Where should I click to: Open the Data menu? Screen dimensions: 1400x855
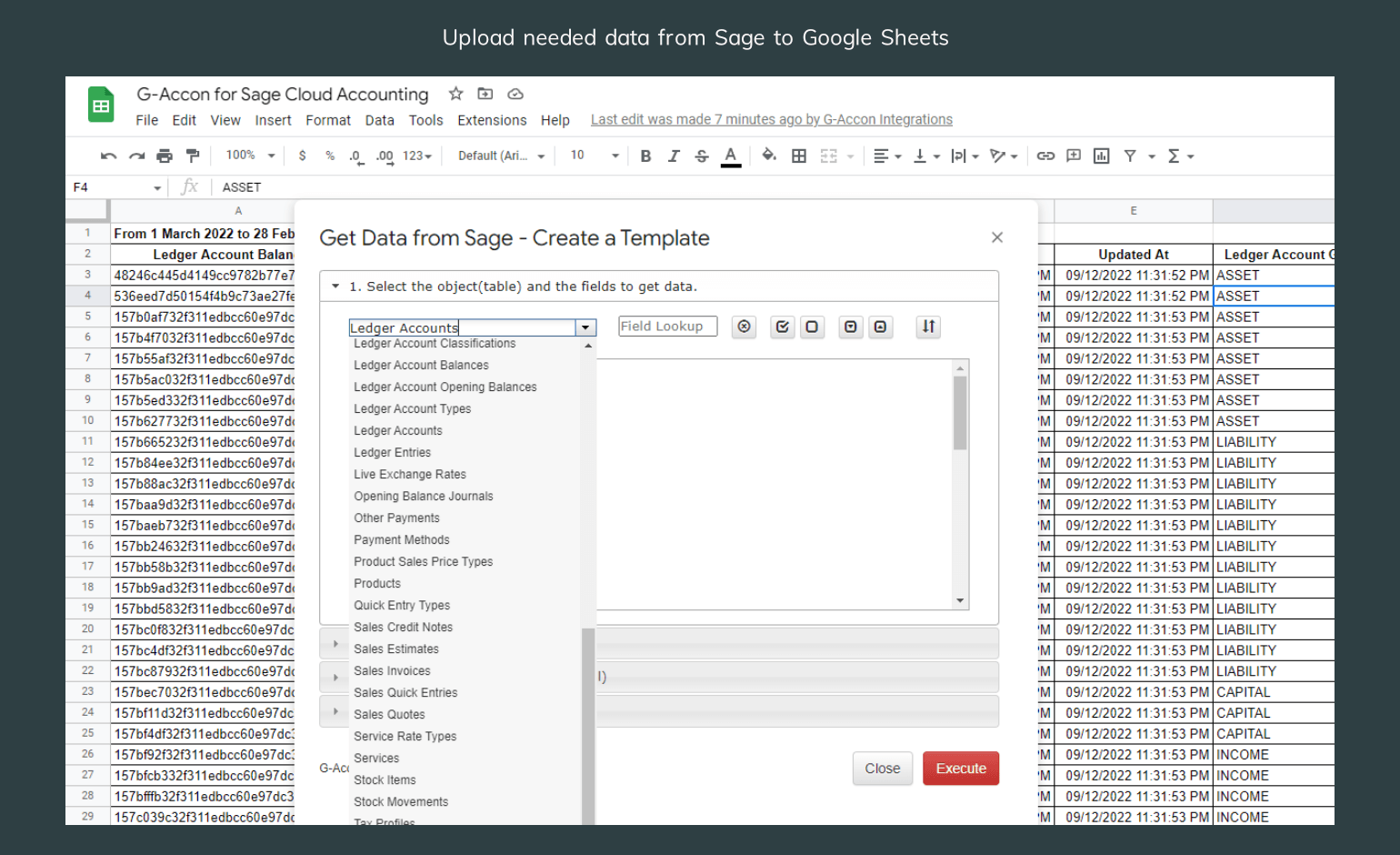[x=379, y=120]
